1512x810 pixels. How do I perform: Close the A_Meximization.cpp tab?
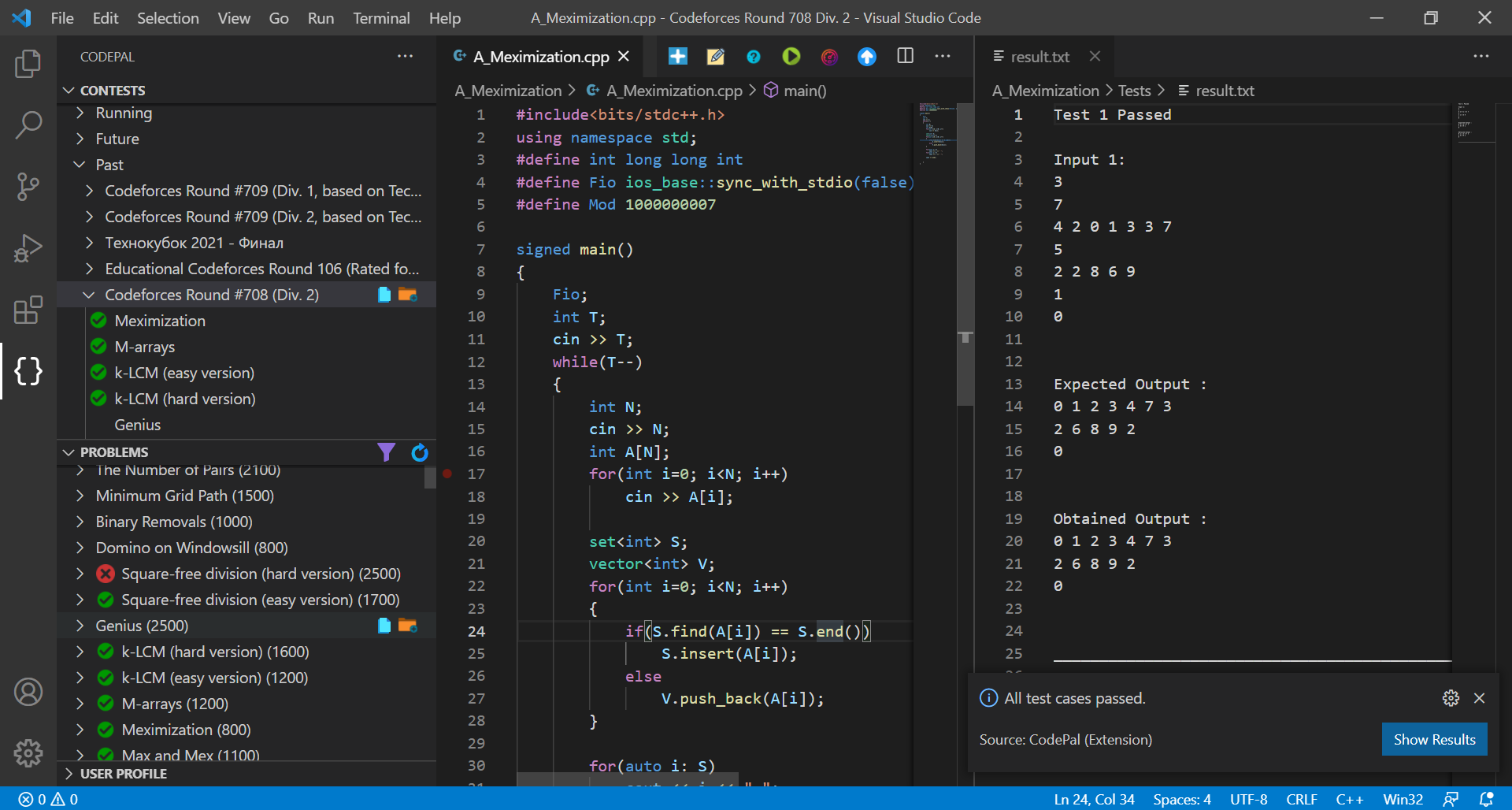[x=624, y=57]
